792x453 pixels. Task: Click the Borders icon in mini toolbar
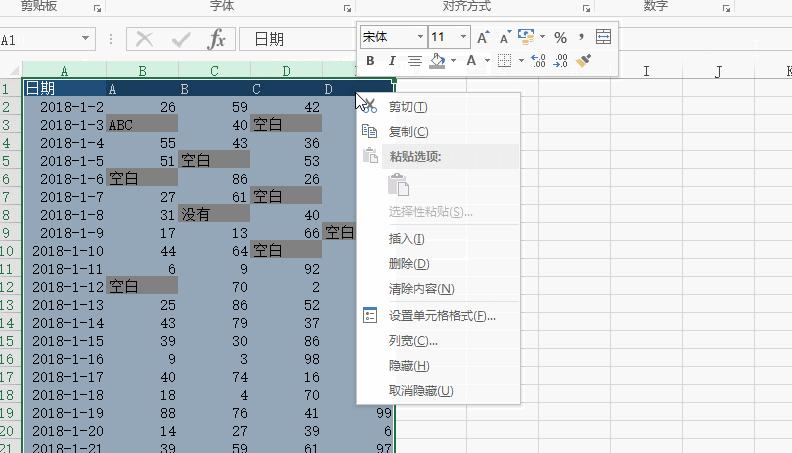tap(504, 61)
